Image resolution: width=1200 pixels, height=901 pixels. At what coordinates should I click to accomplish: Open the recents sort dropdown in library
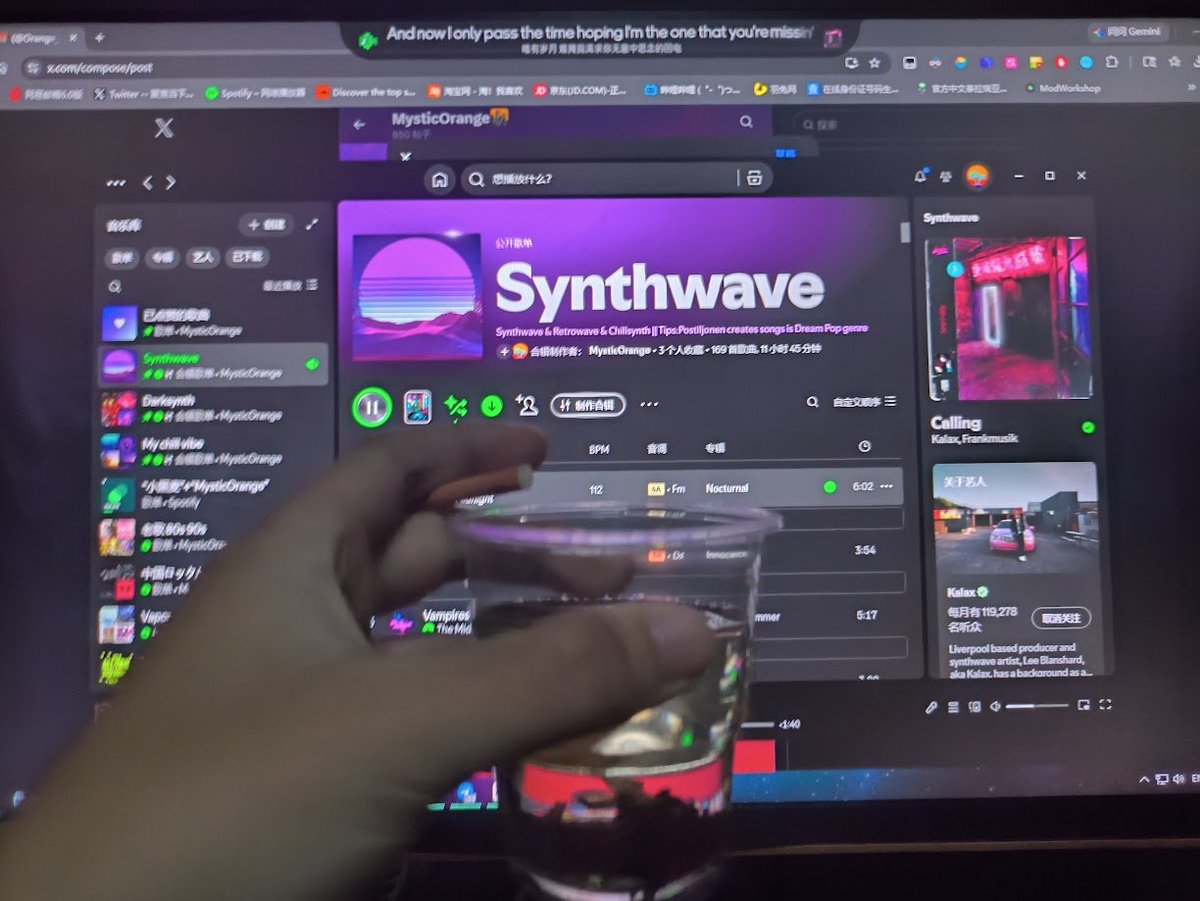[x=290, y=286]
